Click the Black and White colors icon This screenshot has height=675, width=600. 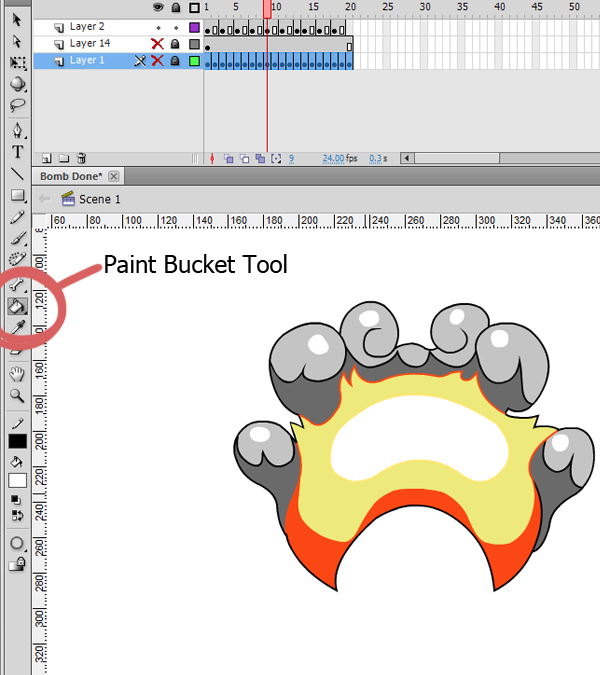tap(16, 500)
